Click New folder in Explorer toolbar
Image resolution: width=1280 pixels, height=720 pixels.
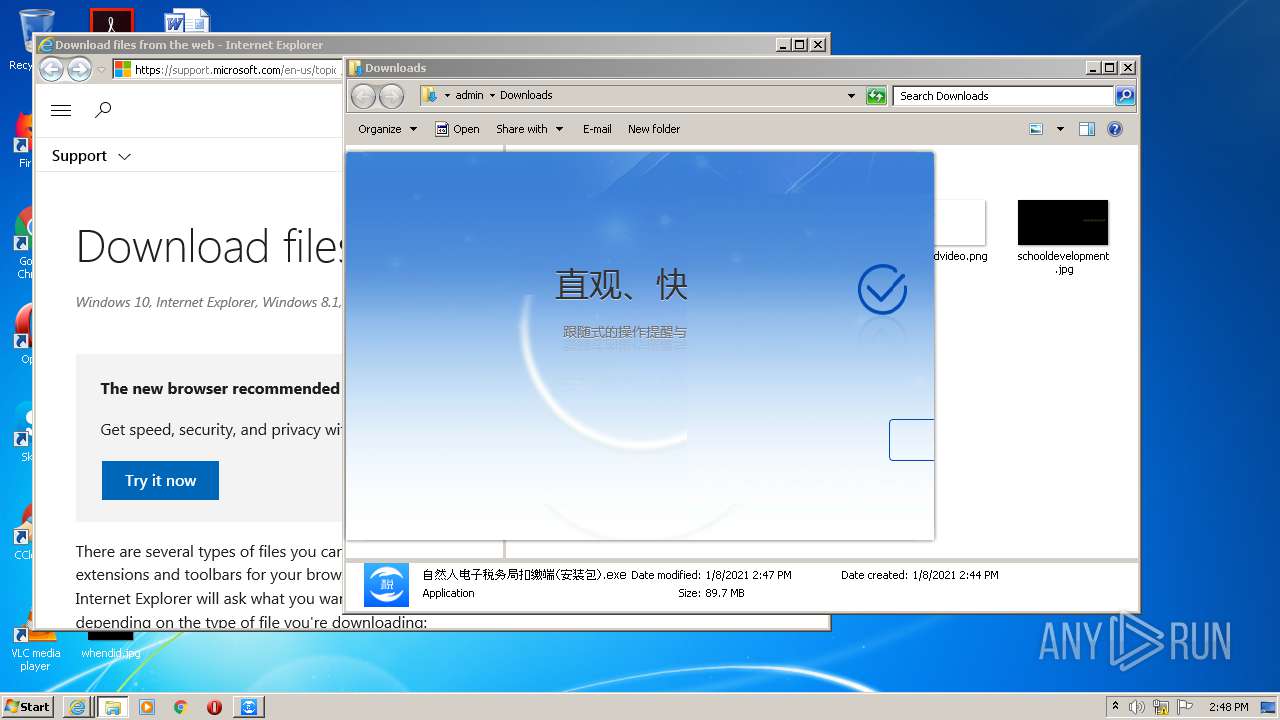[x=654, y=129]
